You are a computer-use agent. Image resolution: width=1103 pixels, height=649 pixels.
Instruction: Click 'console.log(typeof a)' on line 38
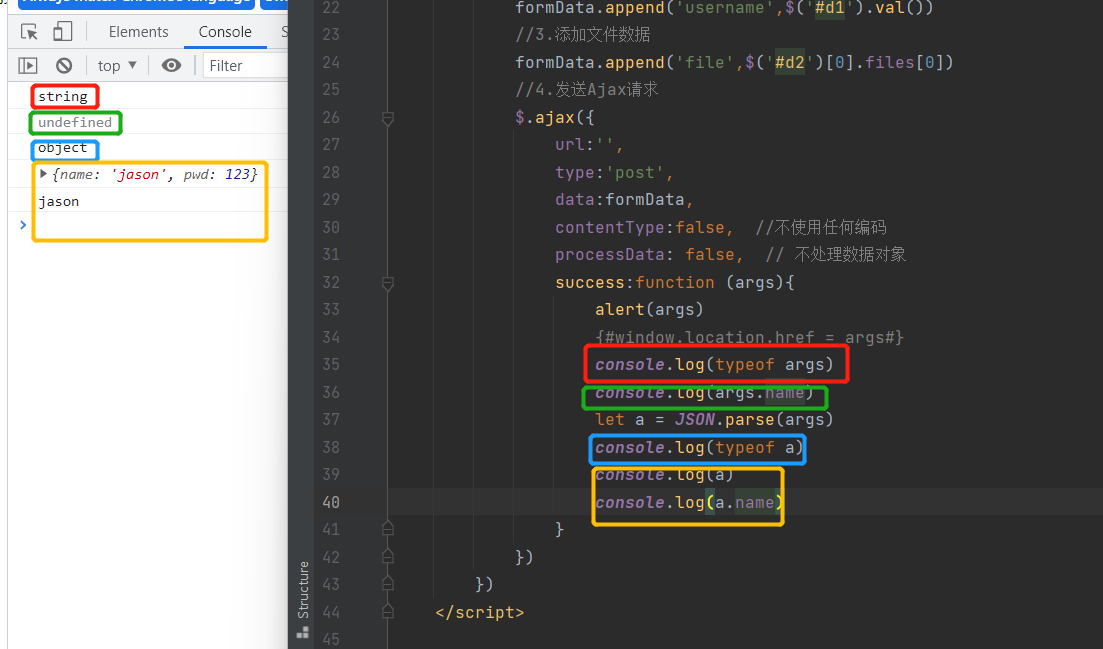click(x=699, y=447)
